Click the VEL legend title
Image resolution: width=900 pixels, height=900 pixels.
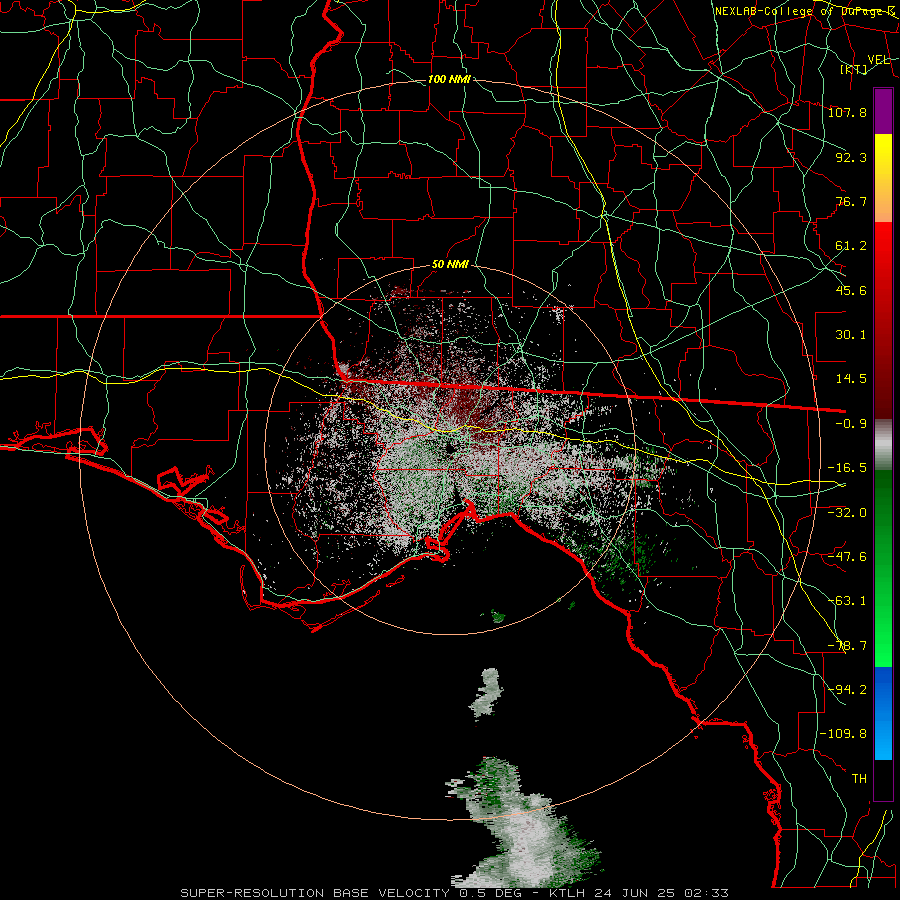tap(878, 59)
